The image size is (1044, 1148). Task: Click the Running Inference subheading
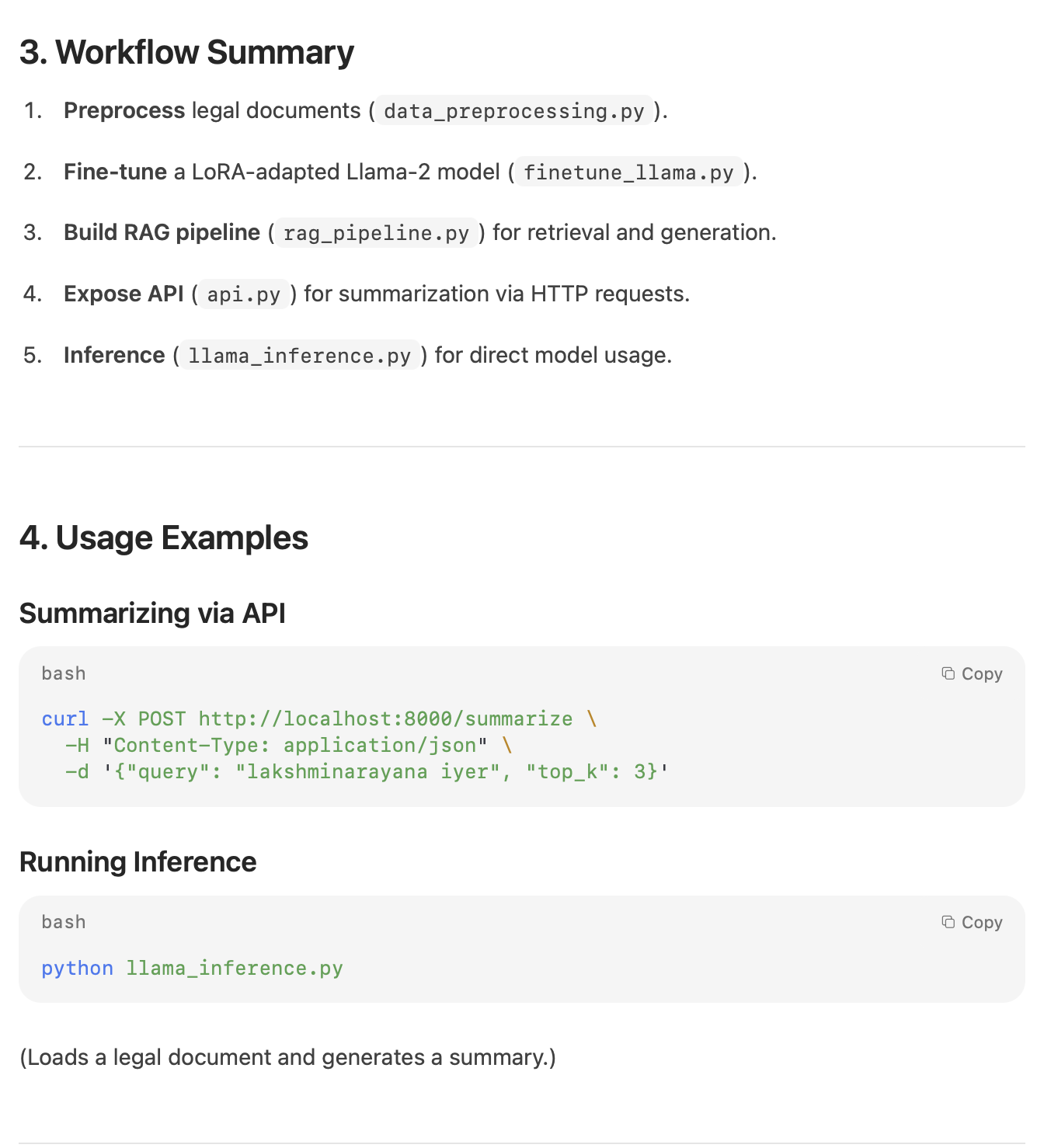[138, 862]
